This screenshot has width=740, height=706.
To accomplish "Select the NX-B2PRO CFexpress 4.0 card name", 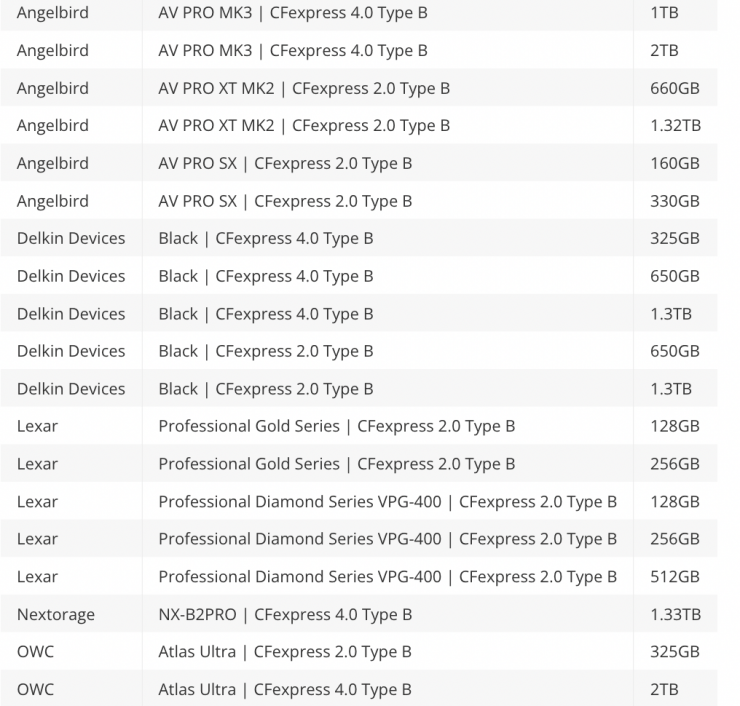I will [285, 614].
